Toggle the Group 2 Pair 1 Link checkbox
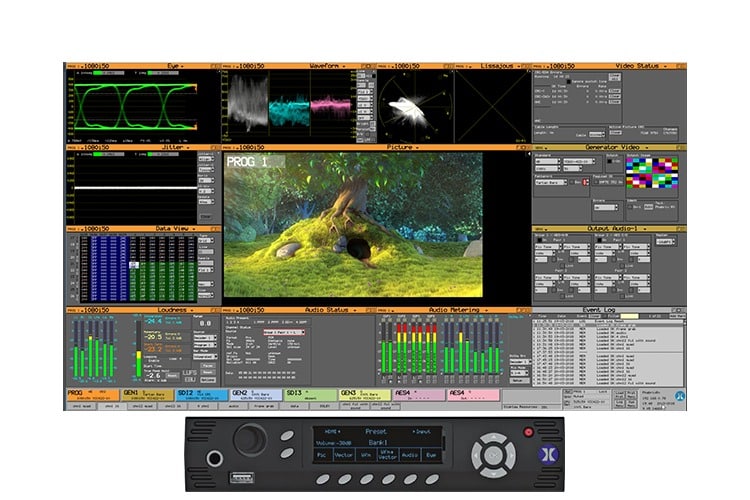Viewport: 750px width, 500px height. coord(622,265)
